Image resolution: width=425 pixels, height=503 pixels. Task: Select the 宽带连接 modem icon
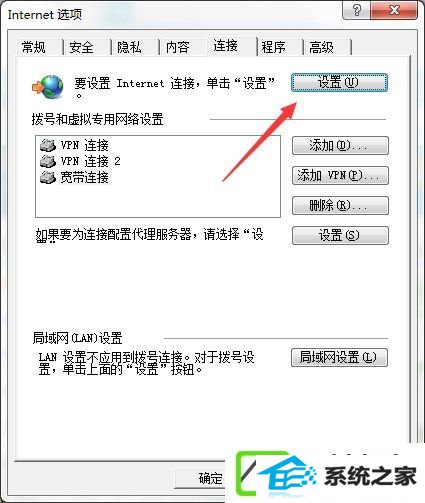click(48, 177)
